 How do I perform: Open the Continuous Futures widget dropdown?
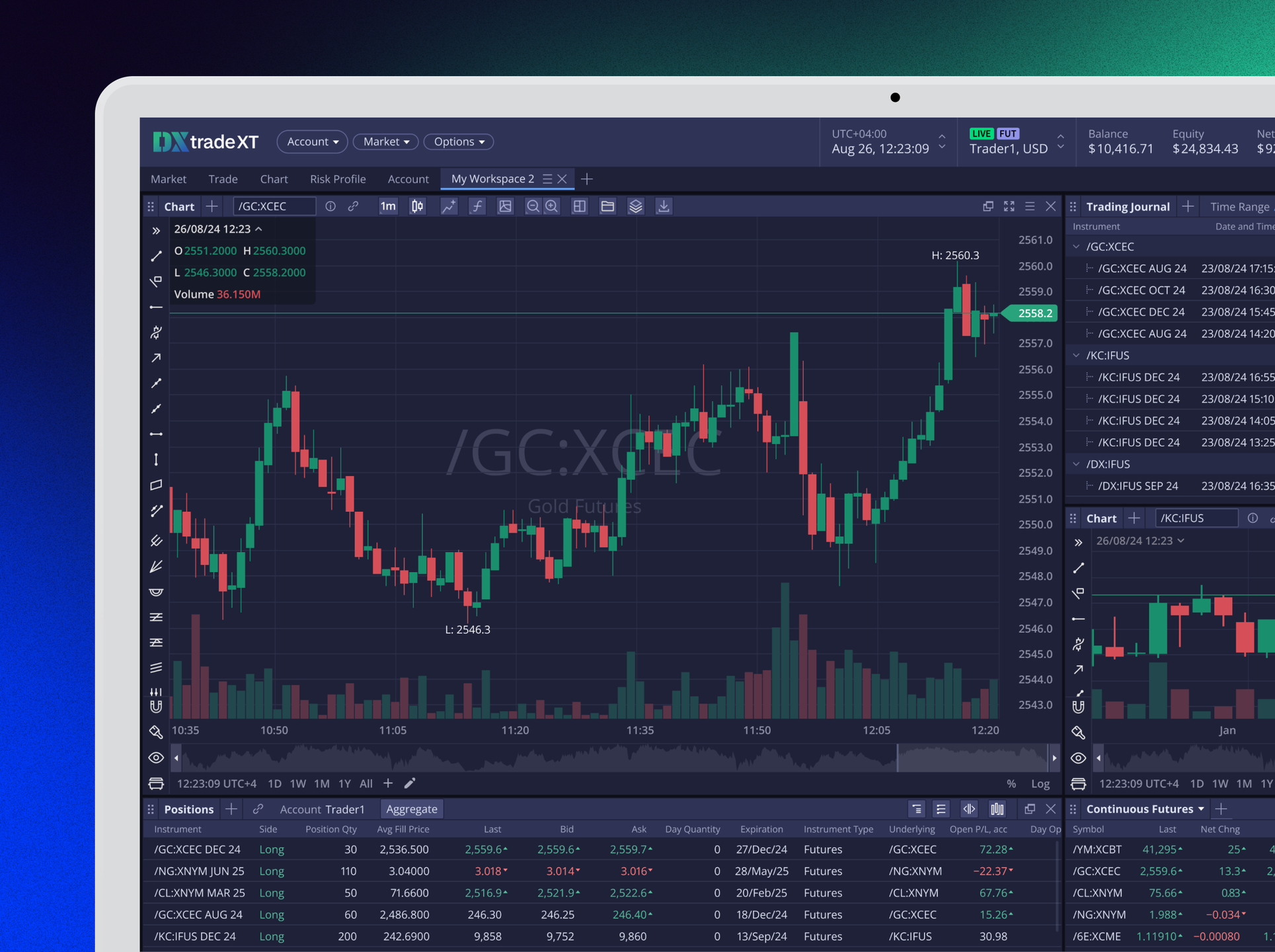(x=1200, y=809)
